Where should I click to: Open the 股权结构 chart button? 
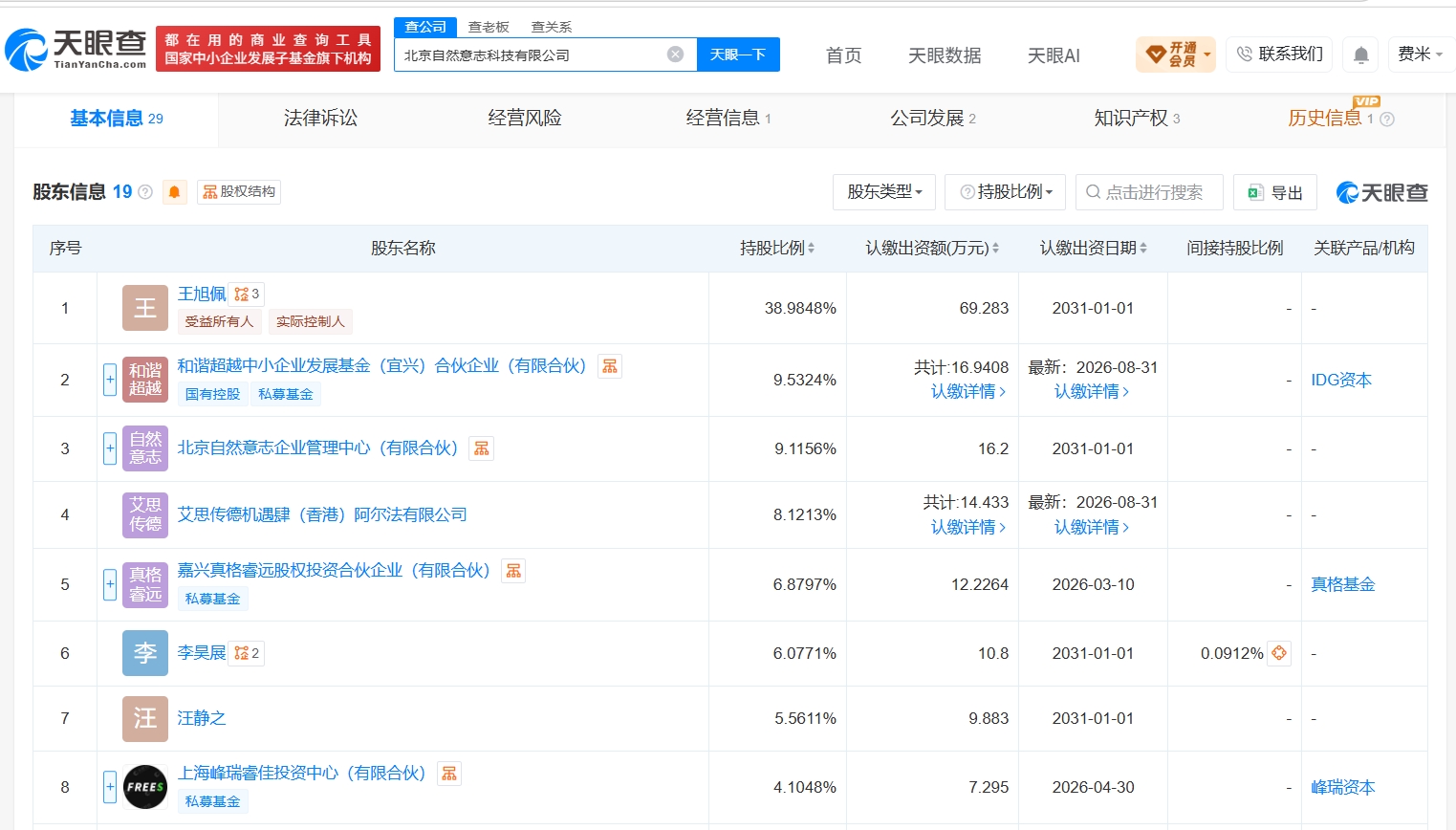point(239,192)
